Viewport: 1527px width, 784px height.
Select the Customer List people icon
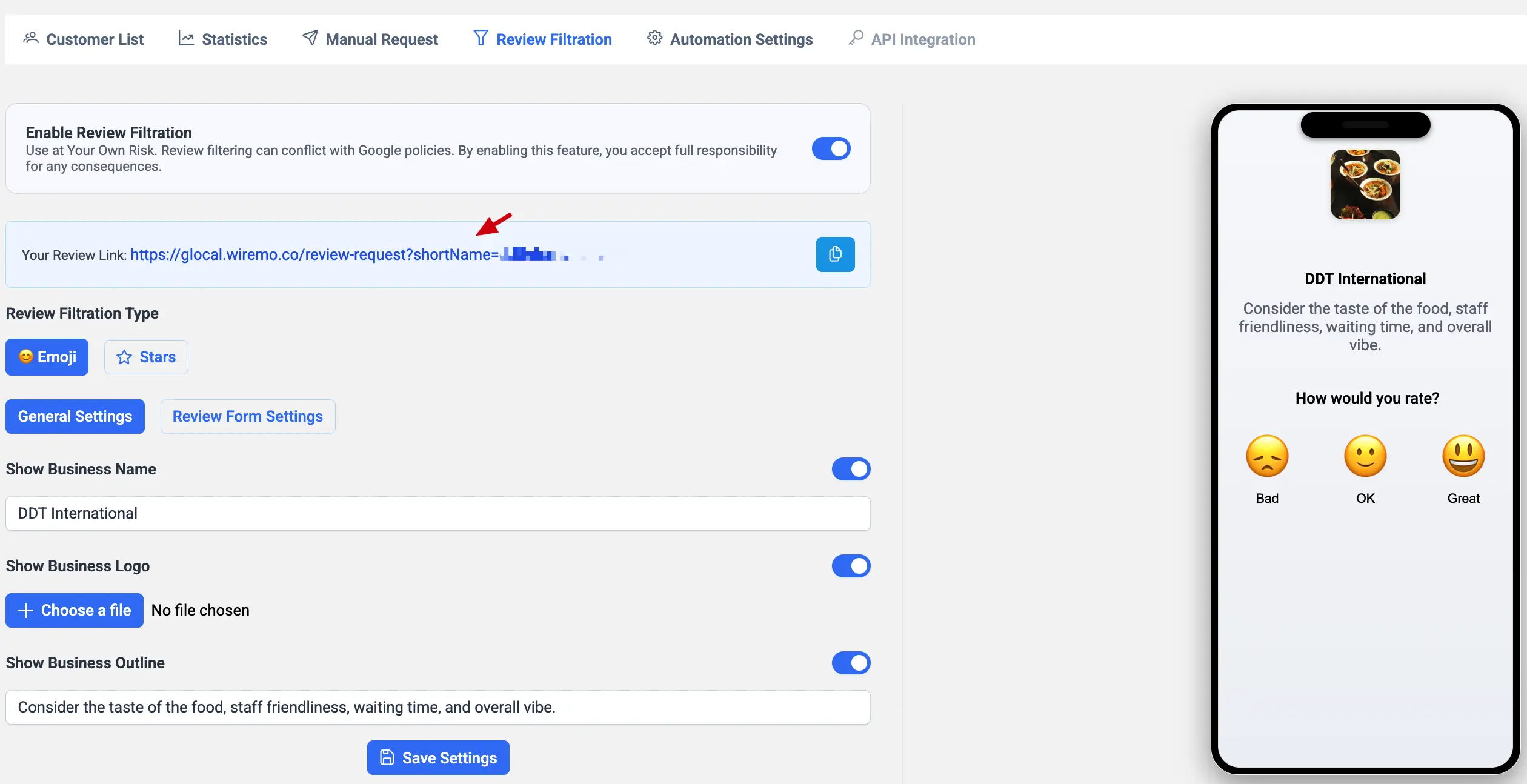pyautogui.click(x=32, y=38)
